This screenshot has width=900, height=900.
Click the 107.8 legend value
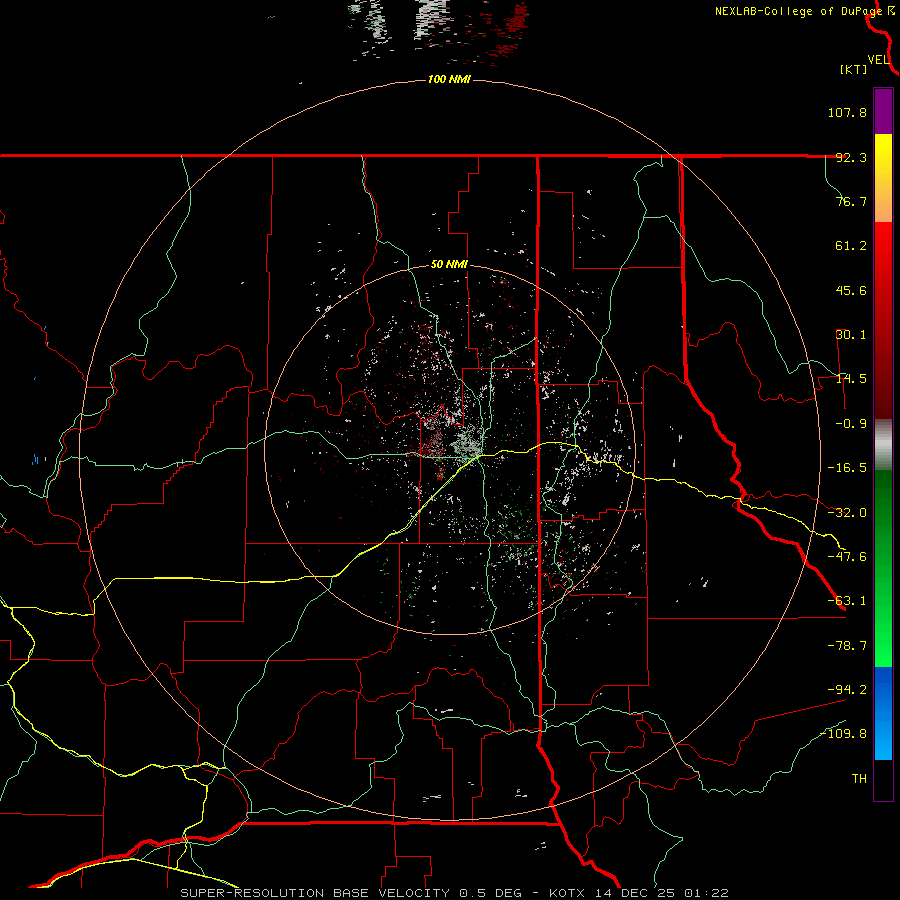[x=847, y=112]
